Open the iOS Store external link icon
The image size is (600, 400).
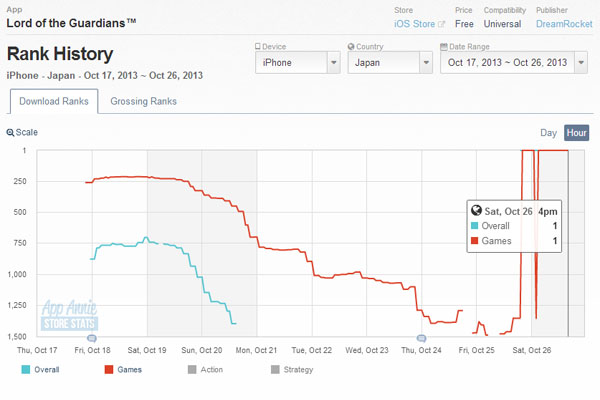pyautogui.click(x=441, y=24)
